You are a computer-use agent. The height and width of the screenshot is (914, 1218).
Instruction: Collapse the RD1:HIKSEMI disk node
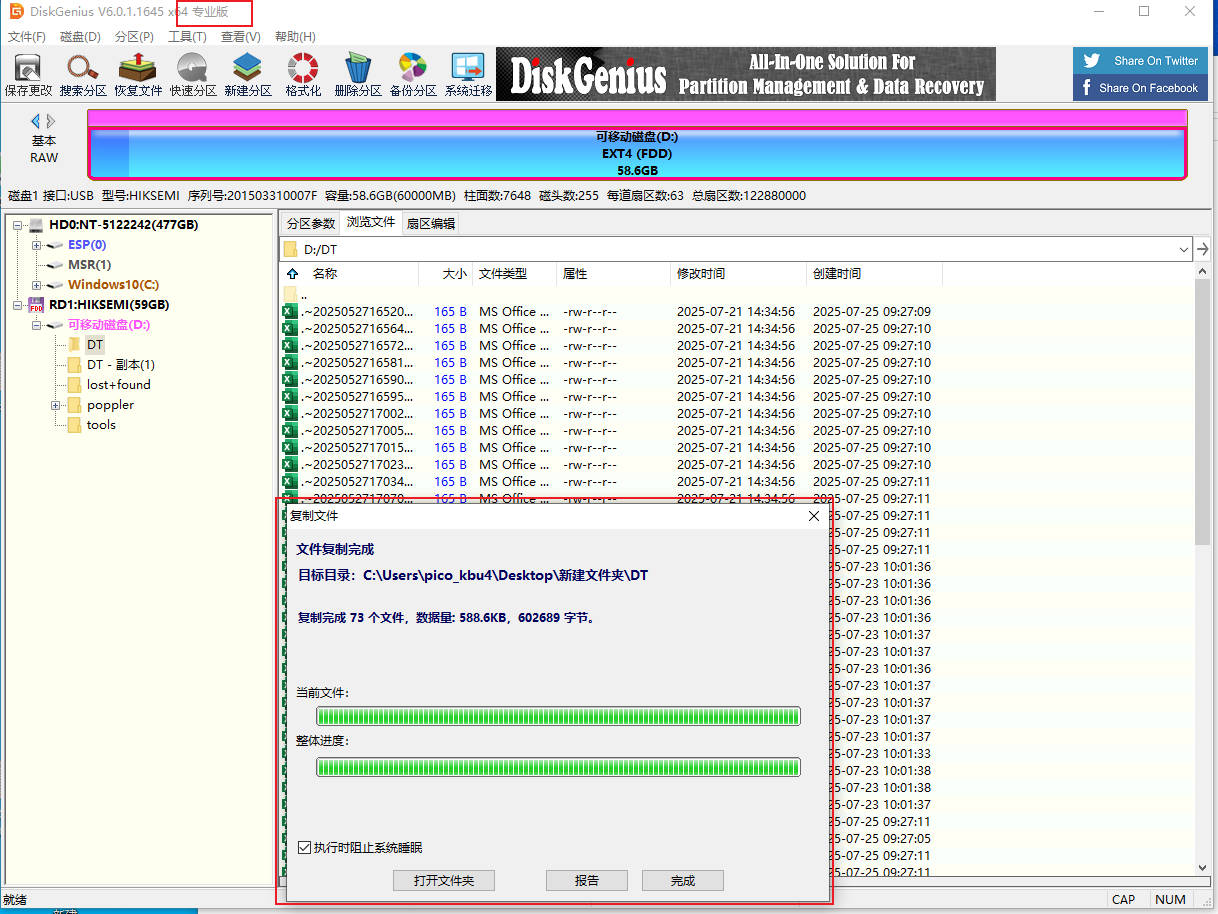click(x=18, y=305)
